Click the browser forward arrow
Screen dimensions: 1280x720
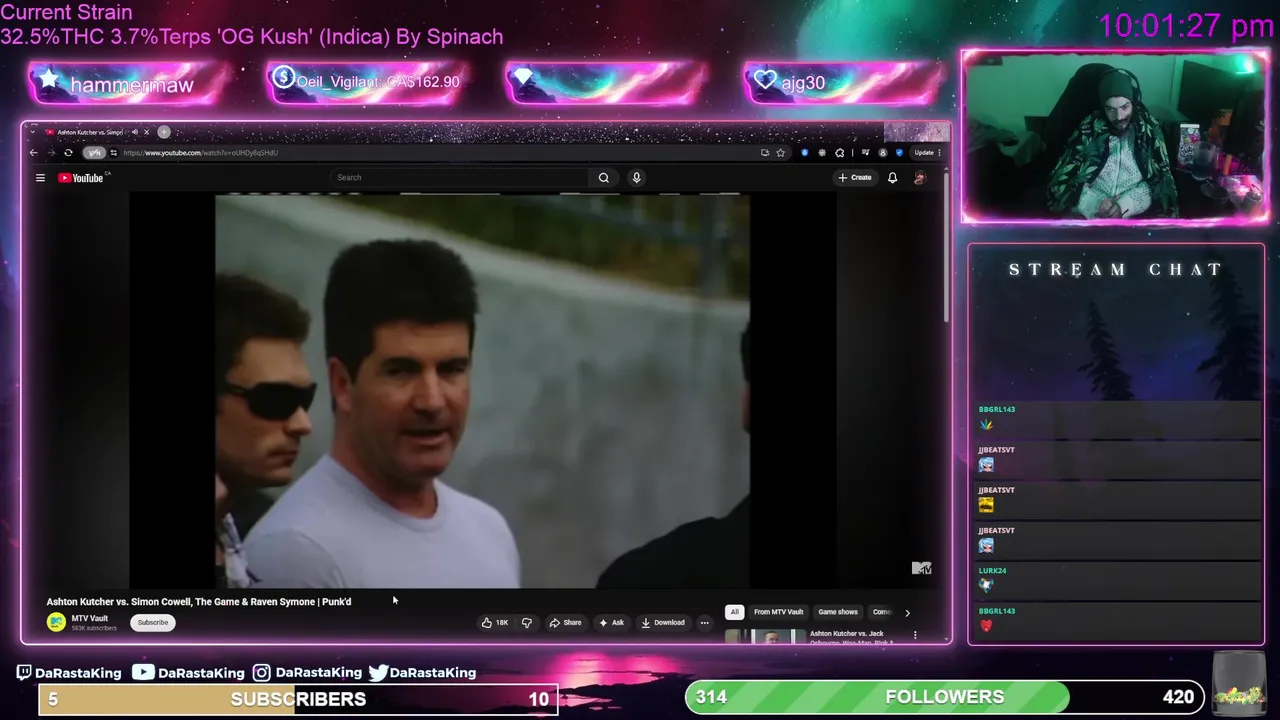[x=51, y=153]
